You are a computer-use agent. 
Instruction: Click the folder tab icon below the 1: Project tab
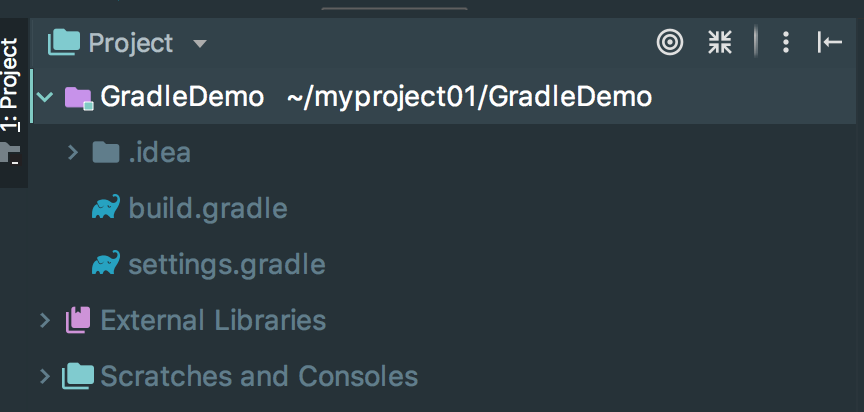point(10,153)
